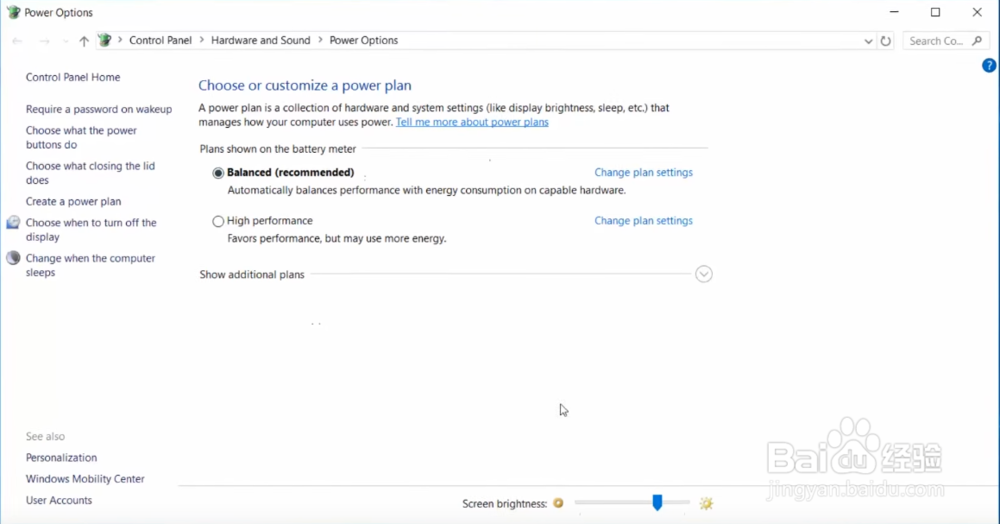
Task: Go to Control Panel in the breadcrumb
Action: click(160, 41)
